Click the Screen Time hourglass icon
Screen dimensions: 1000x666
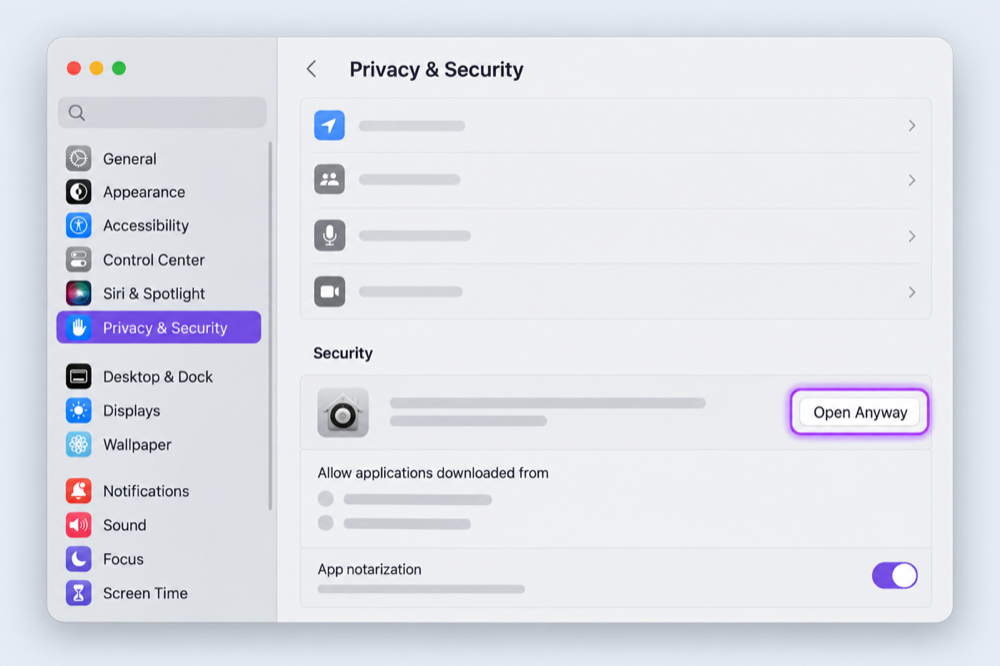pyautogui.click(x=78, y=593)
